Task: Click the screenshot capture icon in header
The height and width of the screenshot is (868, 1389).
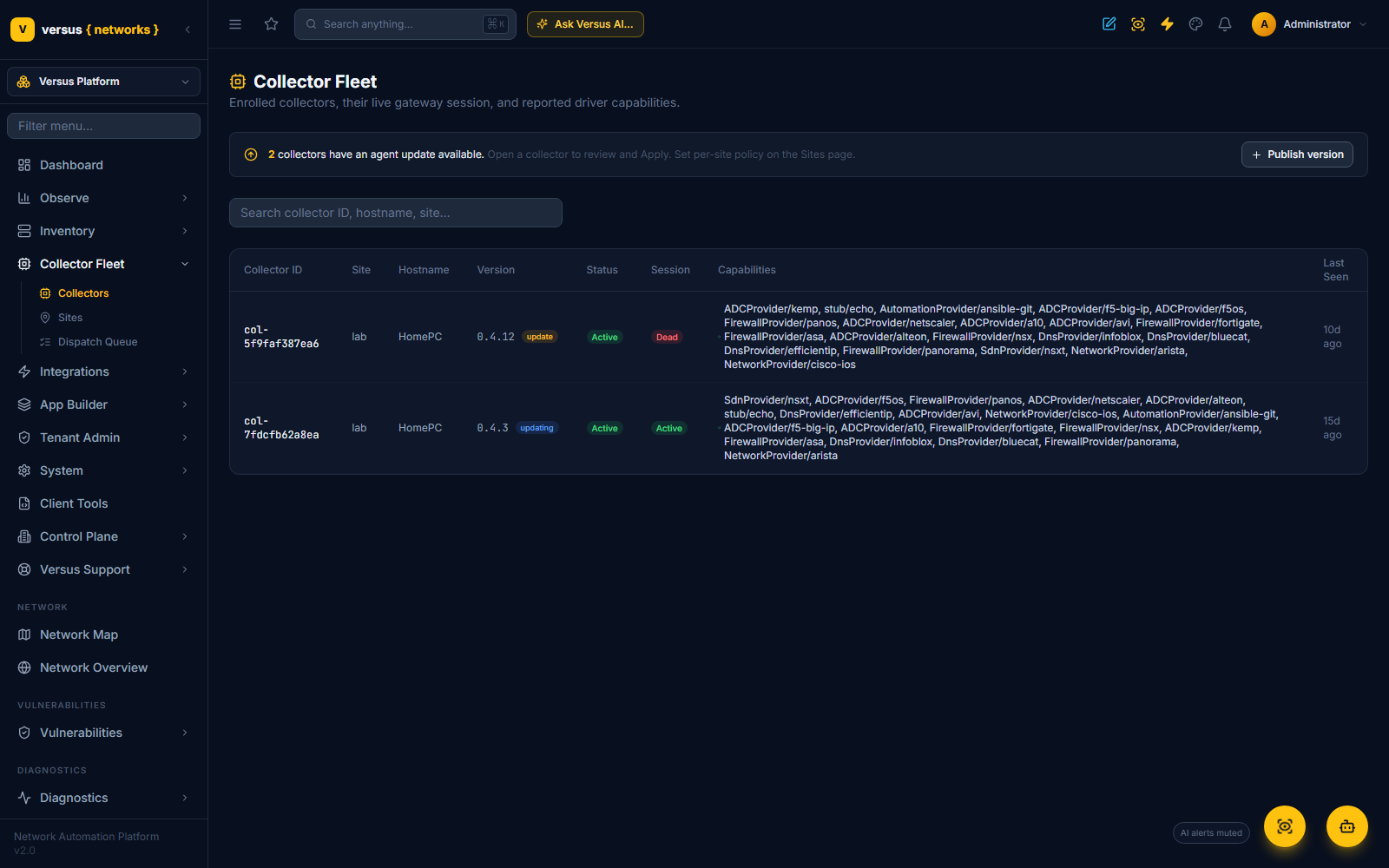Action: (1138, 24)
